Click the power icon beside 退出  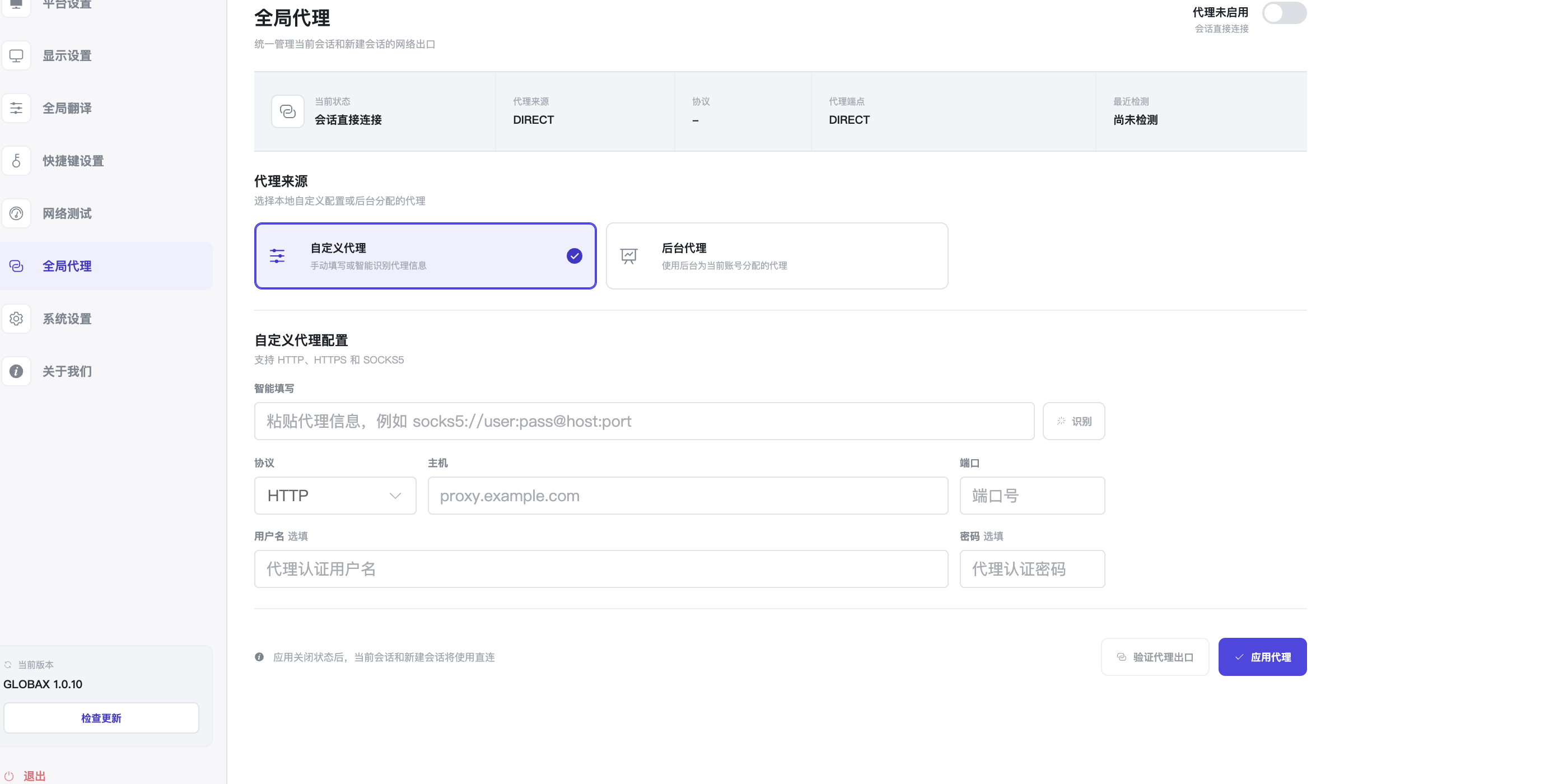9,776
